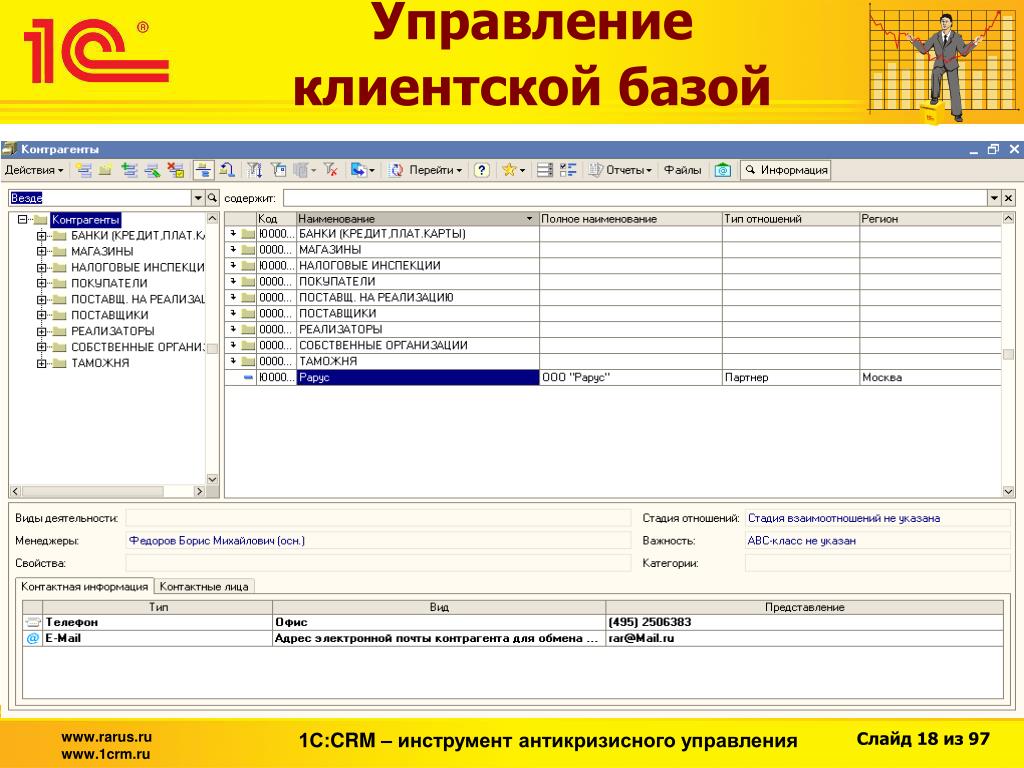The image size is (1024, 768).
Task: Click the Полное наименование column header
Action: click(x=630, y=219)
